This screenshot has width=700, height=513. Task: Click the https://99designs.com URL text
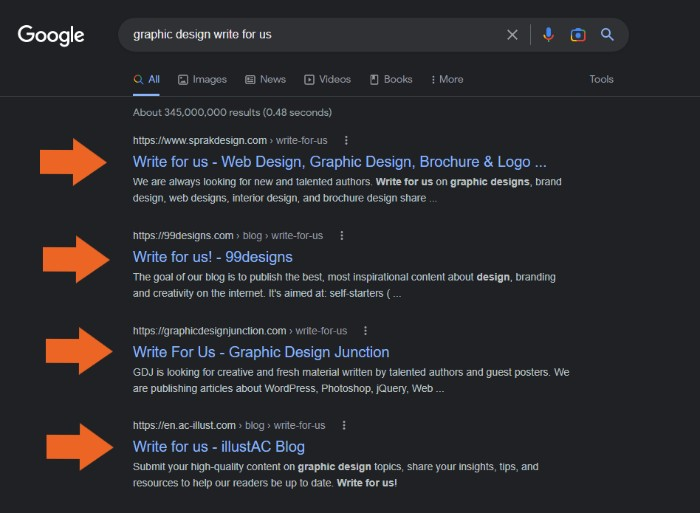coord(183,236)
